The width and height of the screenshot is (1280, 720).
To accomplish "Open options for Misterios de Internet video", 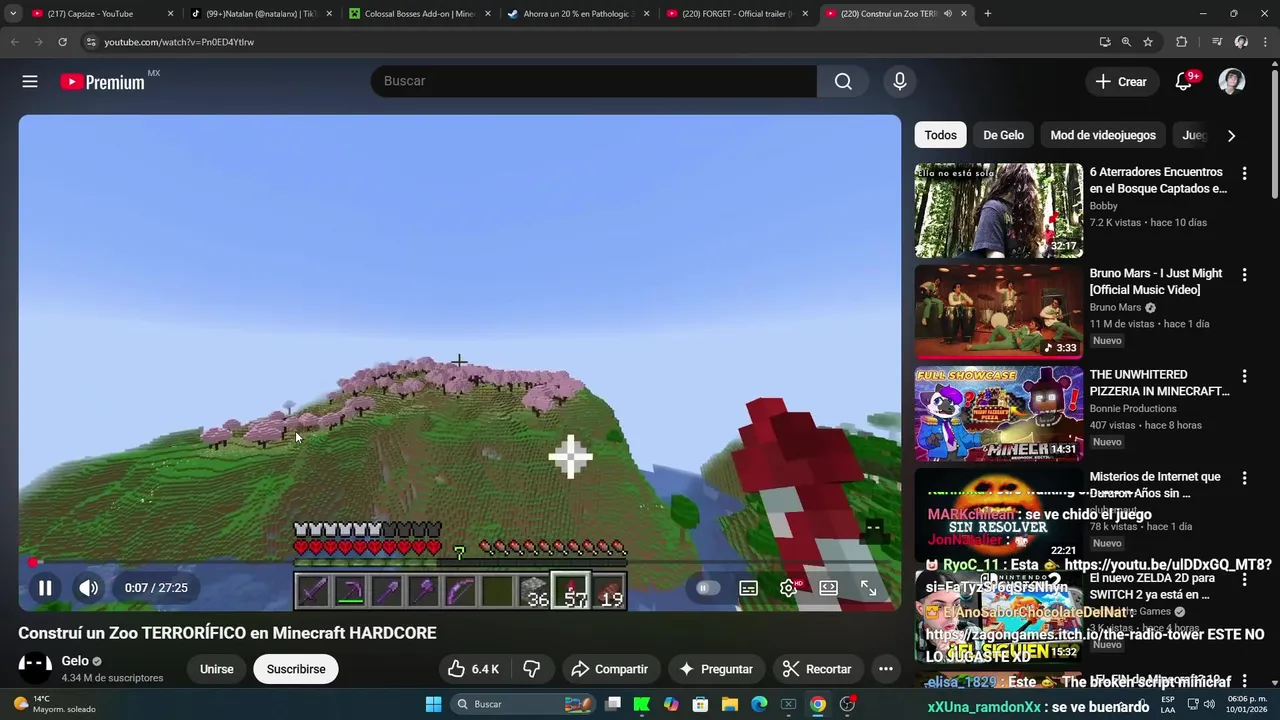I will click(x=1244, y=478).
